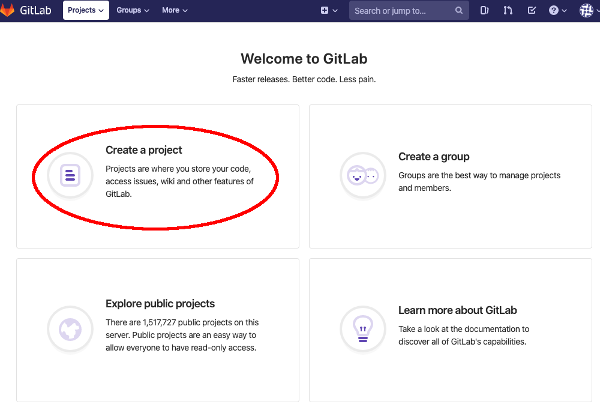Expand the More navigation menu
The height and width of the screenshot is (413, 600).
click(x=174, y=10)
